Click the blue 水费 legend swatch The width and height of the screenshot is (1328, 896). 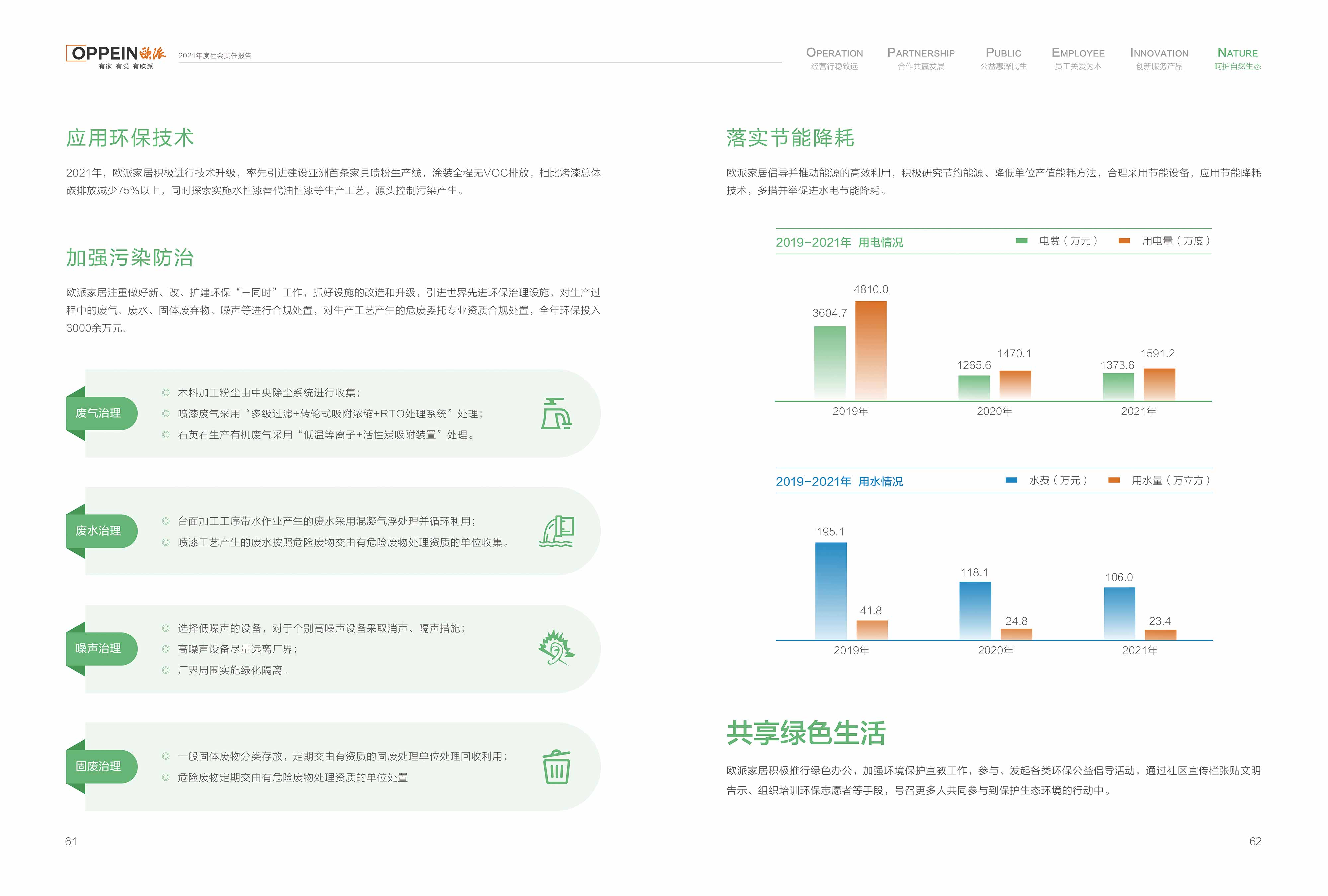click(1011, 480)
